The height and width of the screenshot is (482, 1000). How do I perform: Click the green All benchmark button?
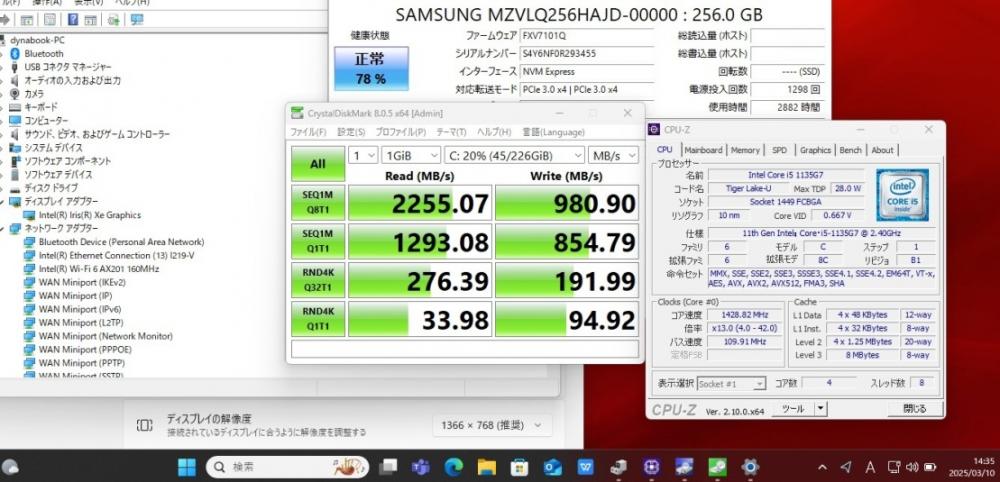[318, 164]
